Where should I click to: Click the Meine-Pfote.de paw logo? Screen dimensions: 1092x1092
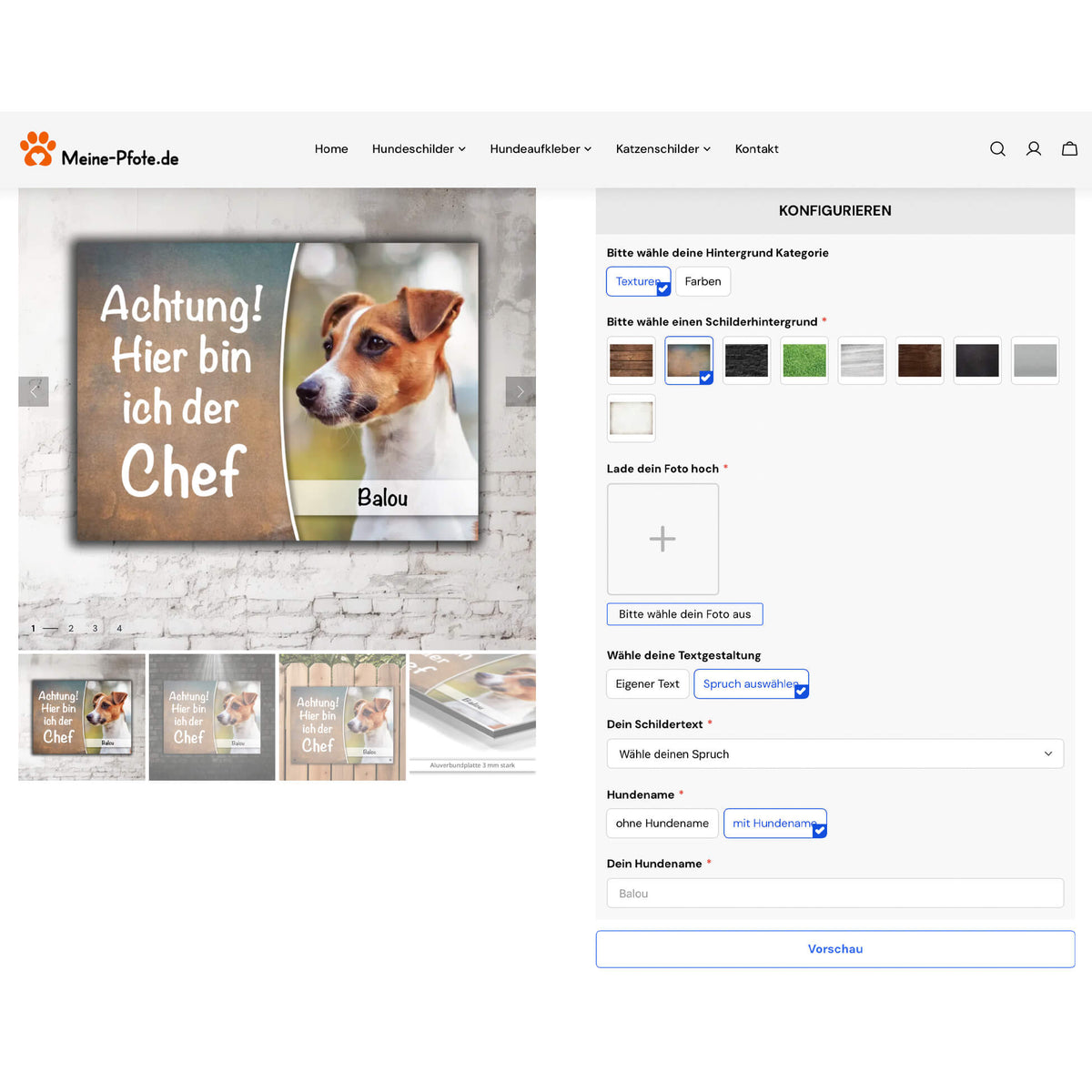pyautogui.click(x=99, y=149)
